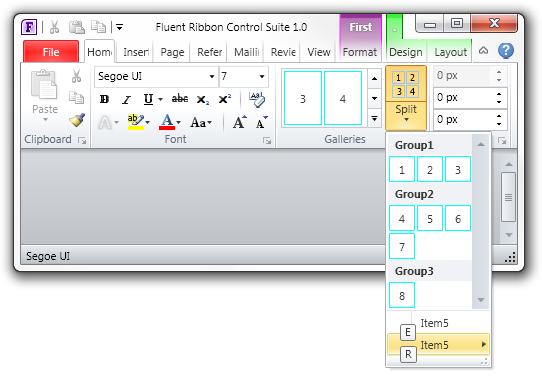Choose item 5 in Group2

click(430, 218)
